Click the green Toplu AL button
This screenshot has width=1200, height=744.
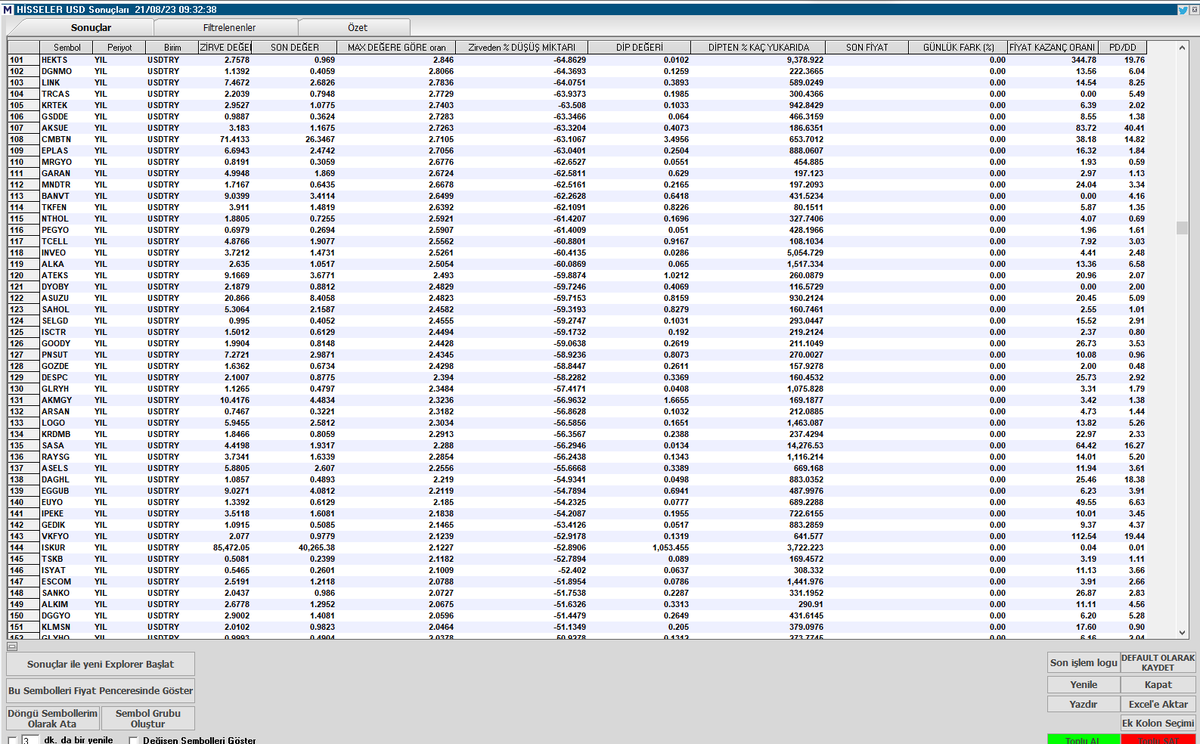tap(1083, 738)
